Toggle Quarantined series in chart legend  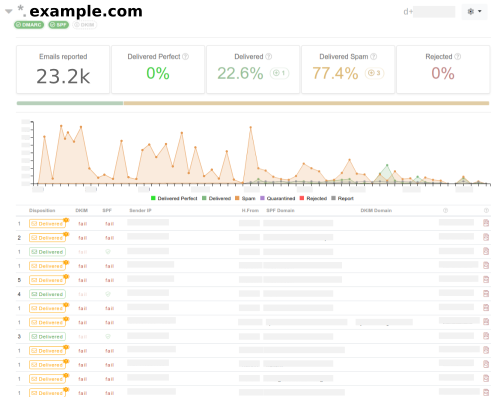point(278,198)
